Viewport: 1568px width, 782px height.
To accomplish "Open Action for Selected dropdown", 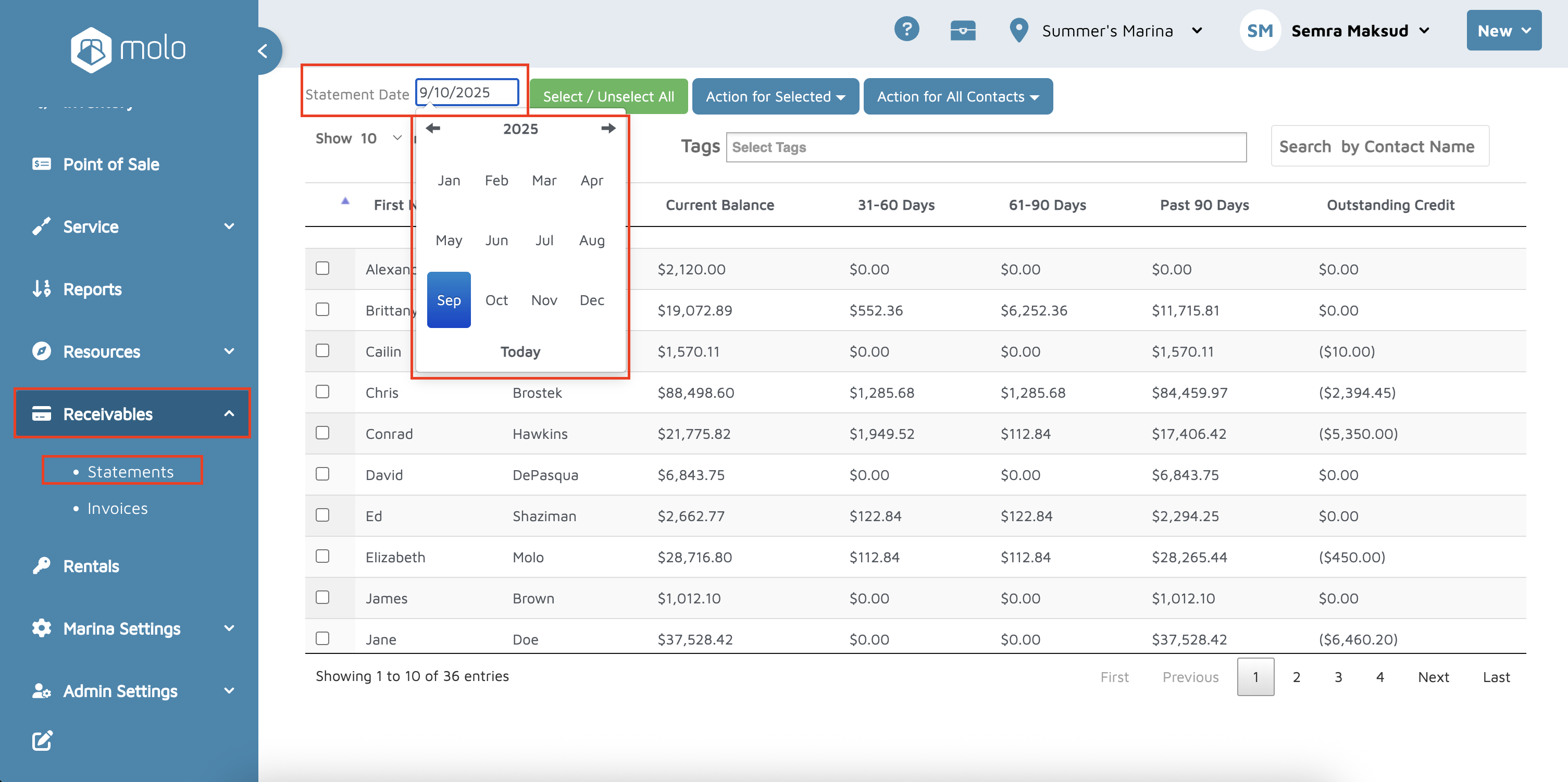I will pyautogui.click(x=775, y=96).
